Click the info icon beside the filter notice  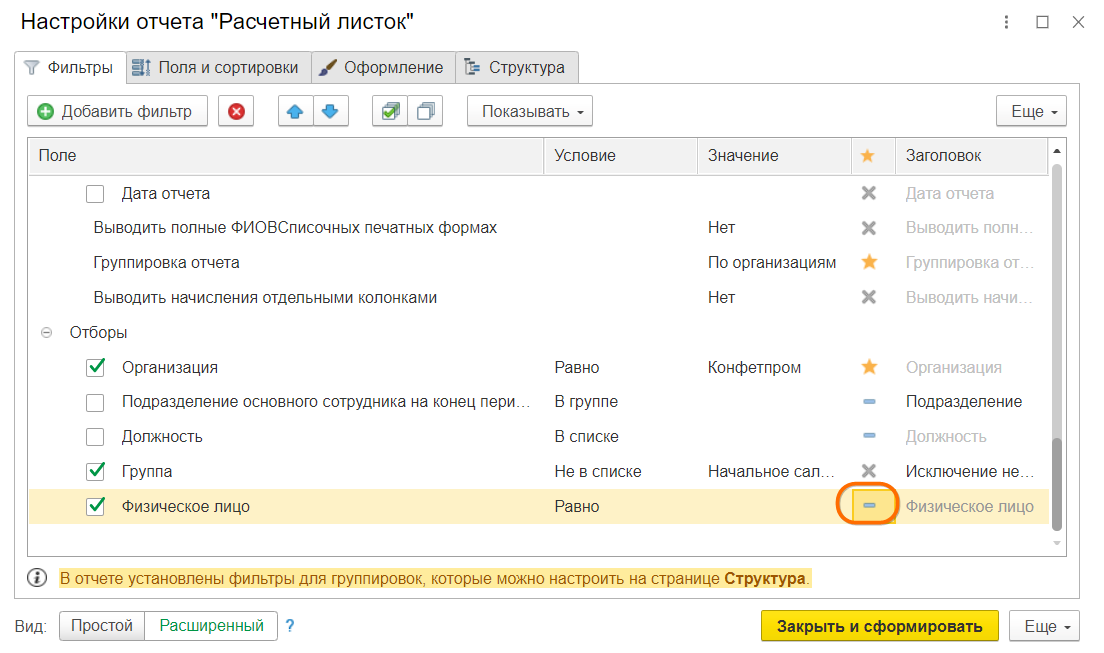(x=37, y=578)
